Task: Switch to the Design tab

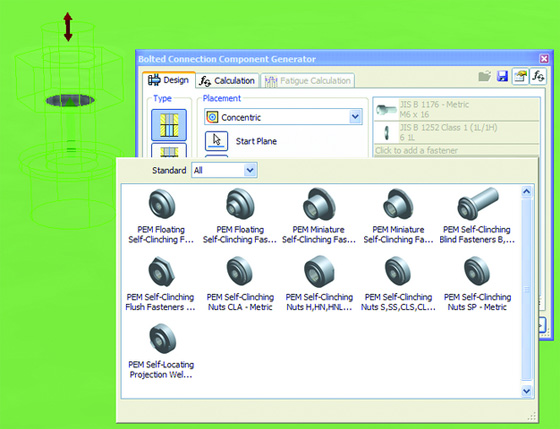Action: click(x=169, y=80)
